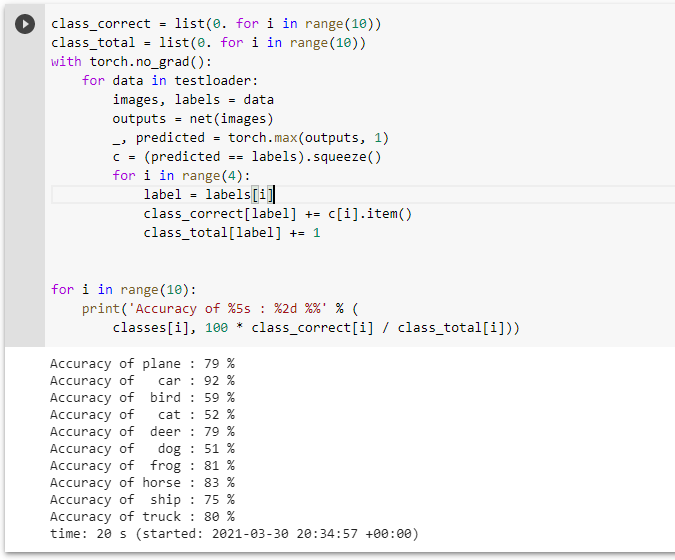
Task: Click the 'torch.max(outputs, 1)' line
Action: tap(251, 138)
